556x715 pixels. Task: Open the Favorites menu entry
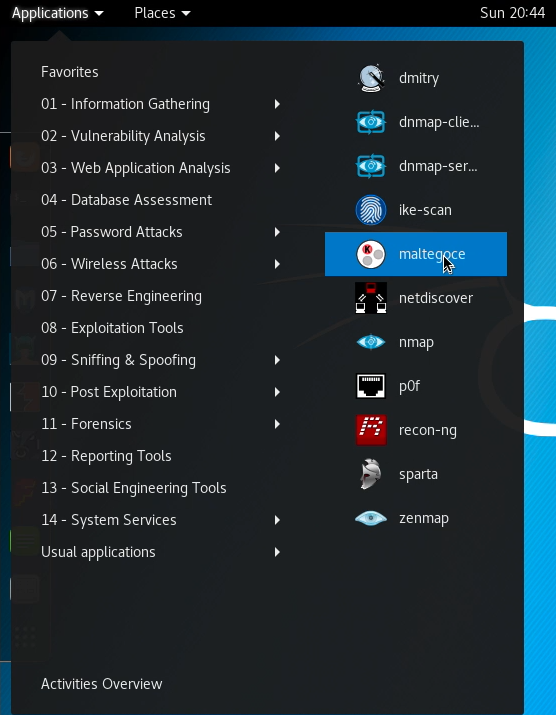click(x=70, y=72)
